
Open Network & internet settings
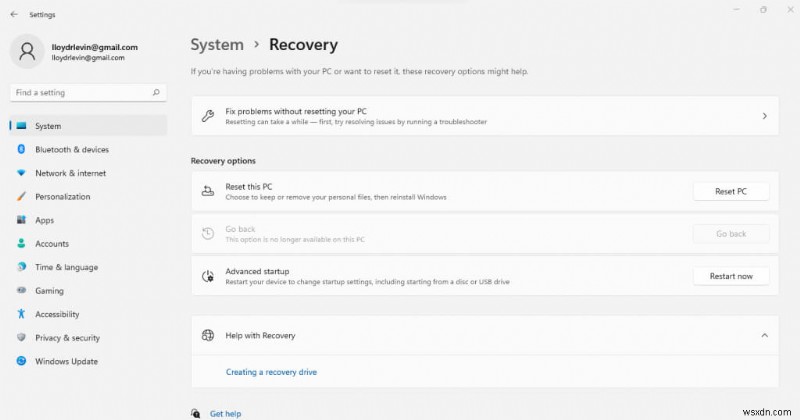pos(88,173)
